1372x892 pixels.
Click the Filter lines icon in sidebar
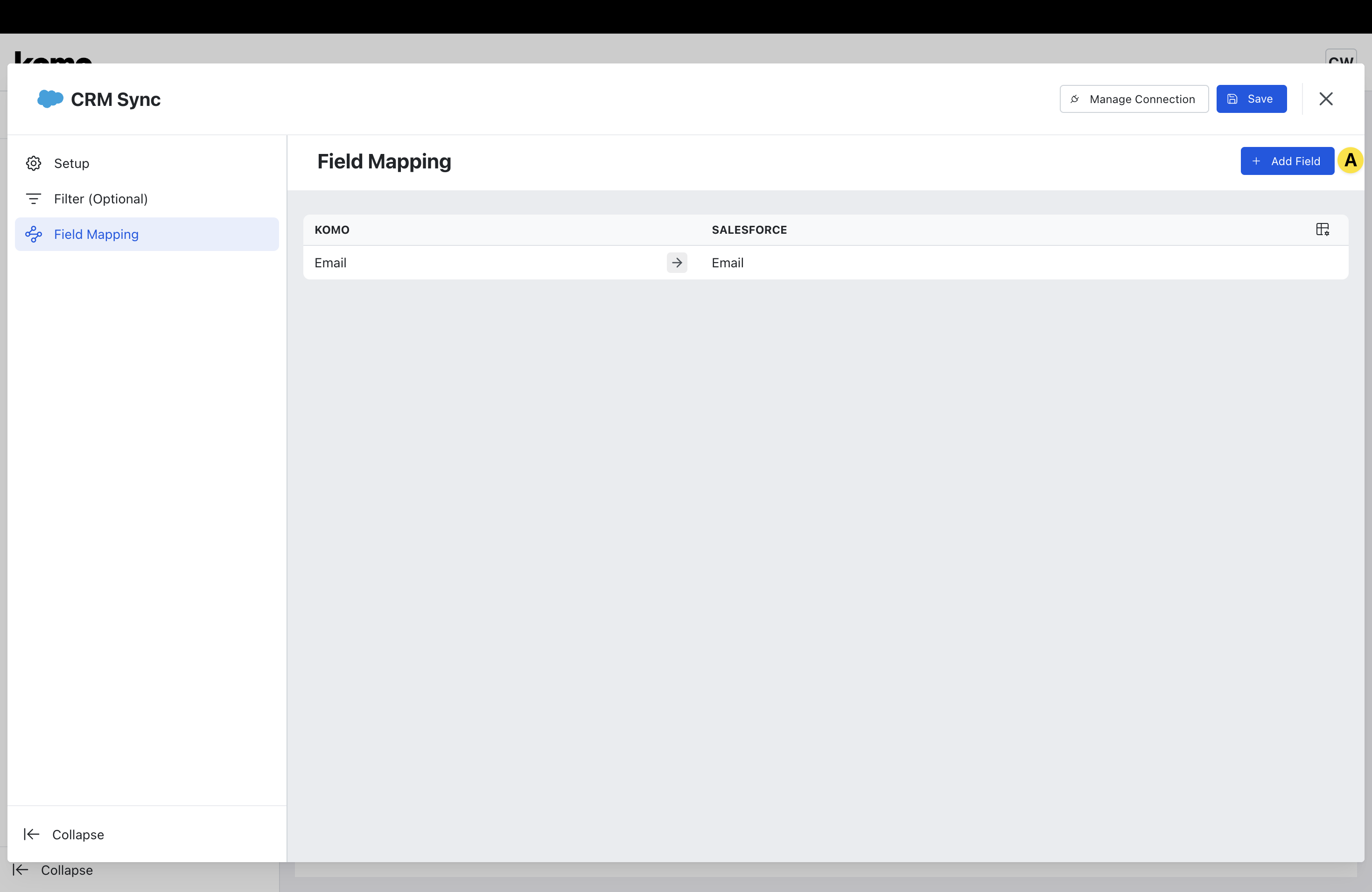(34, 199)
